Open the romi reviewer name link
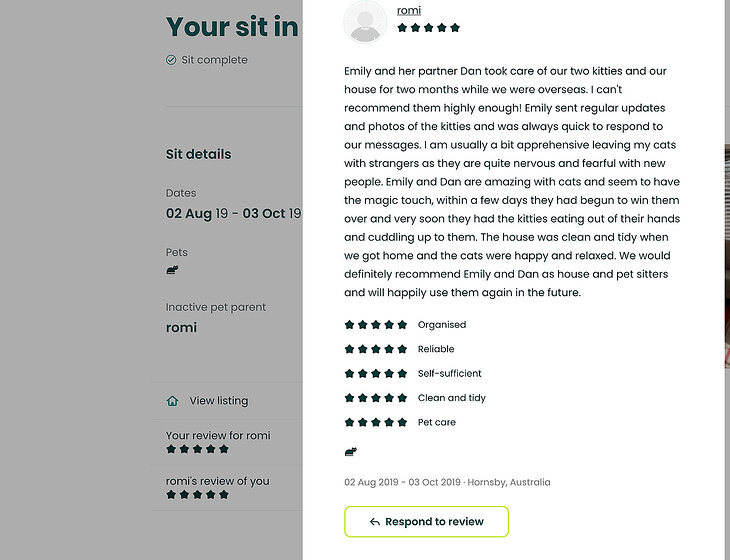Screen dimensions: 730x560 [x=408, y=10]
